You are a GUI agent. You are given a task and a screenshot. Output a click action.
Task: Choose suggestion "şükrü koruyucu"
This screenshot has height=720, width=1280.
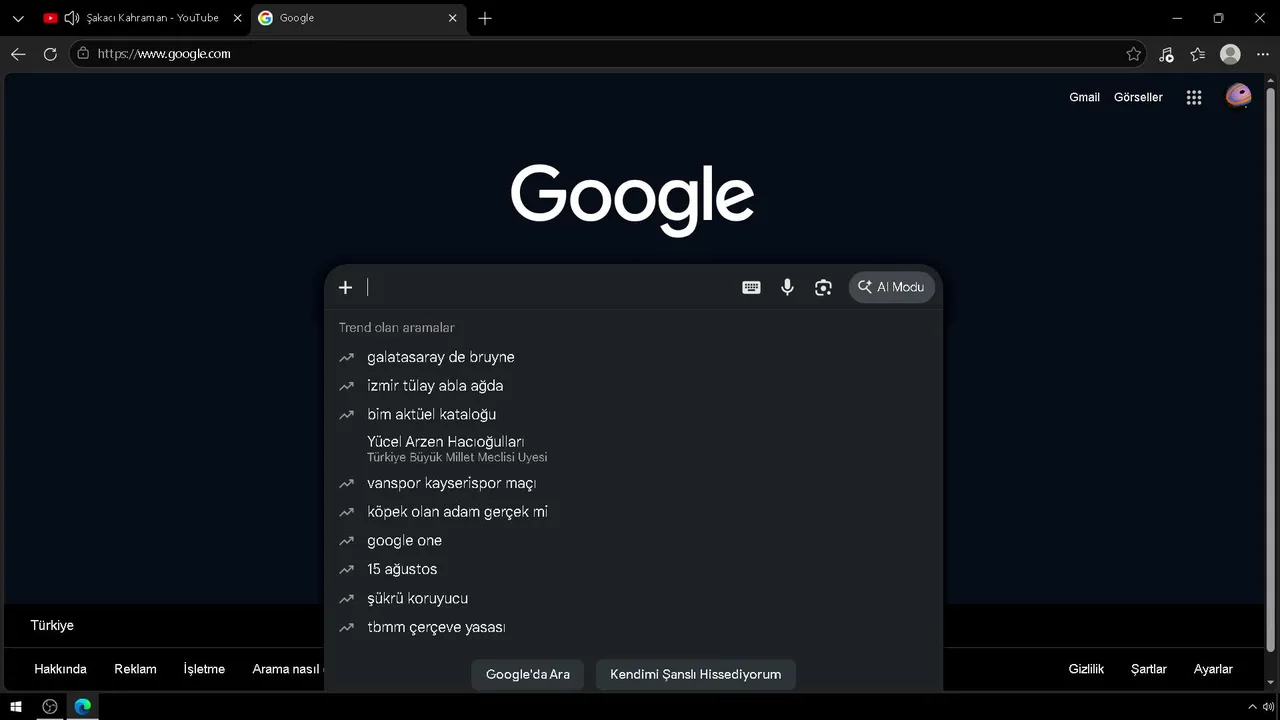633,598
